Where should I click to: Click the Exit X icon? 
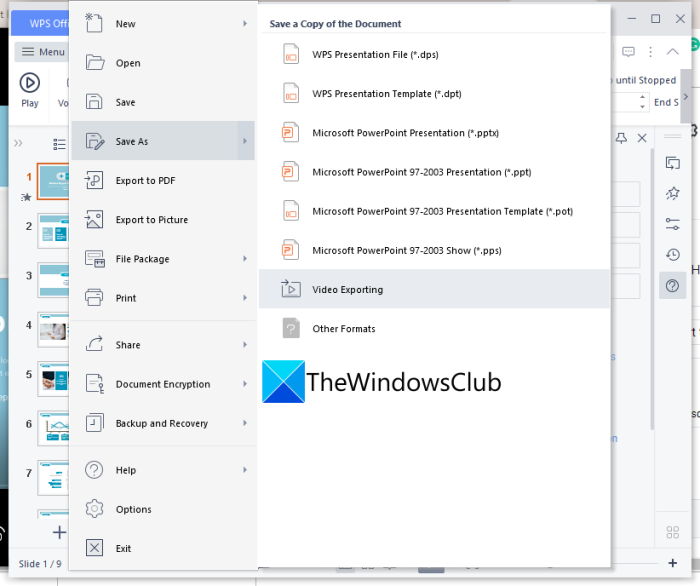coord(94,548)
